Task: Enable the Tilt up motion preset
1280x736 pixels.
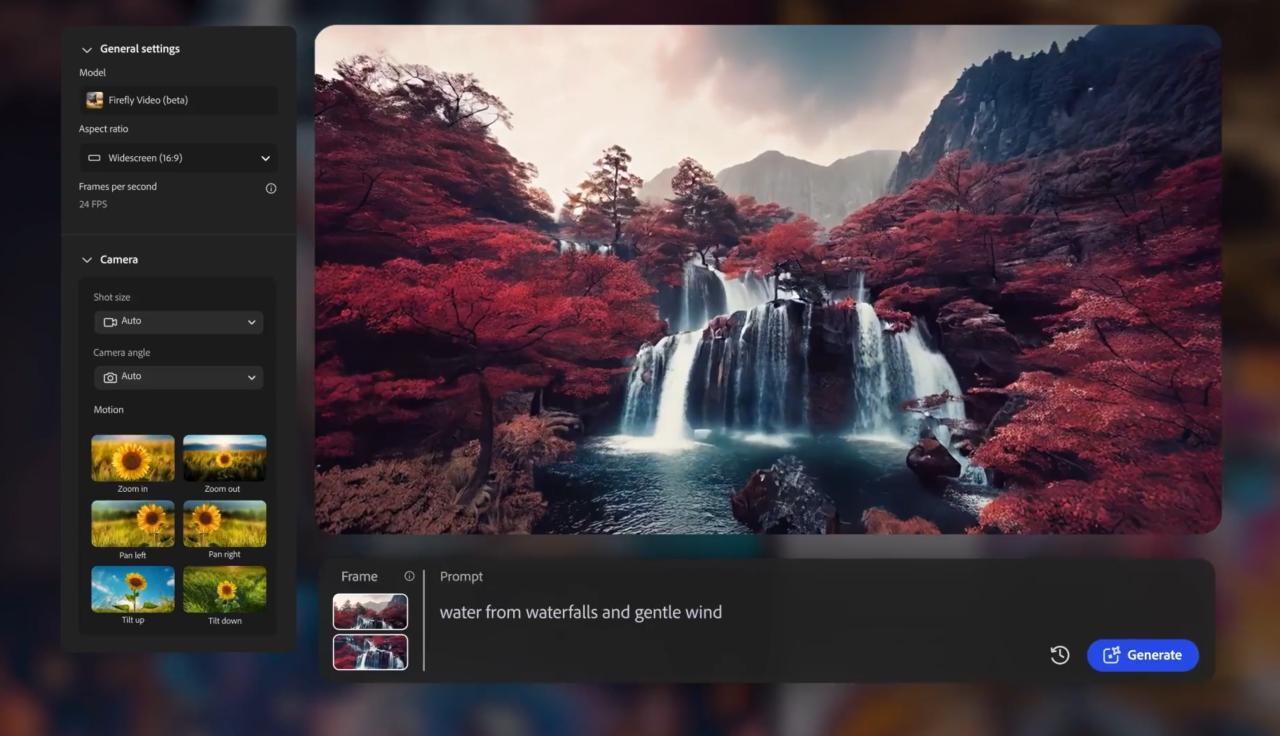Action: pos(132,588)
